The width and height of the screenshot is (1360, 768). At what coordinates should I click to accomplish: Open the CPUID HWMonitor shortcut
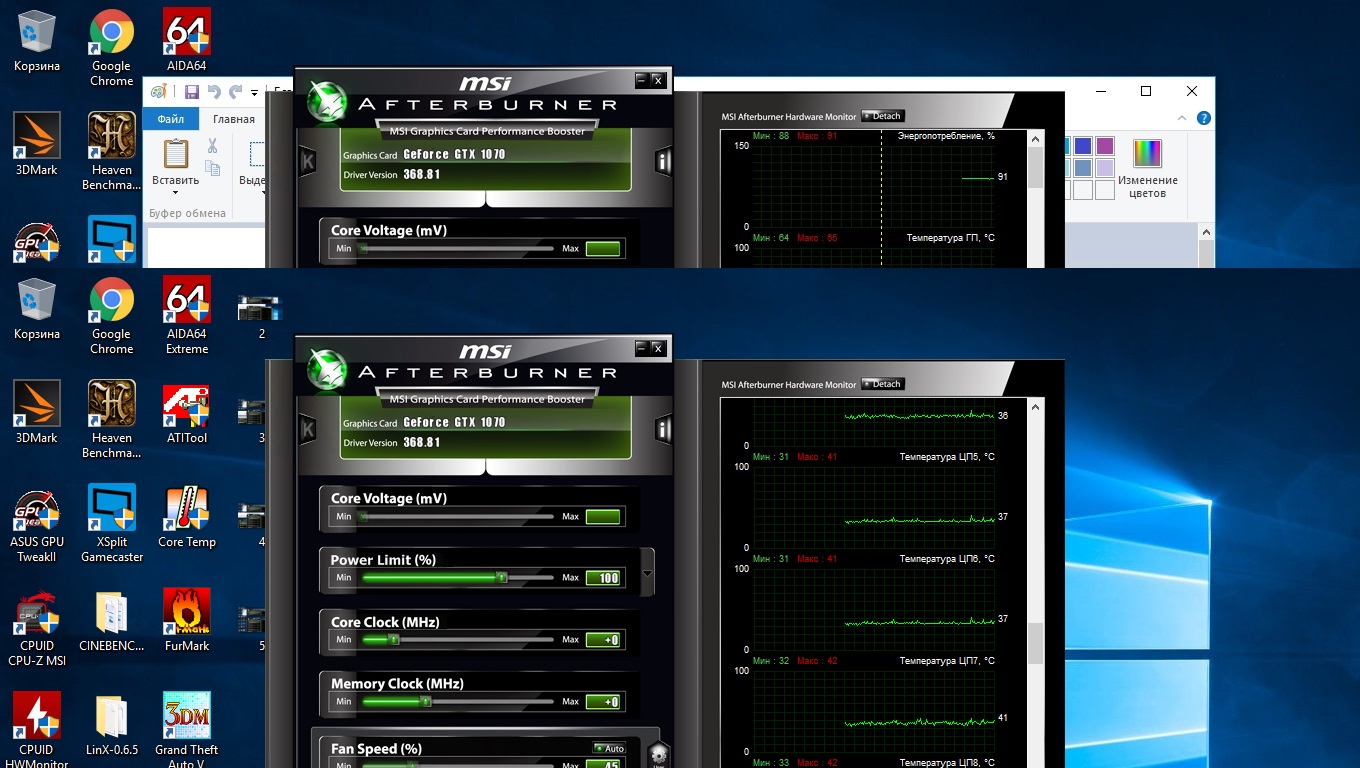pyautogui.click(x=37, y=730)
